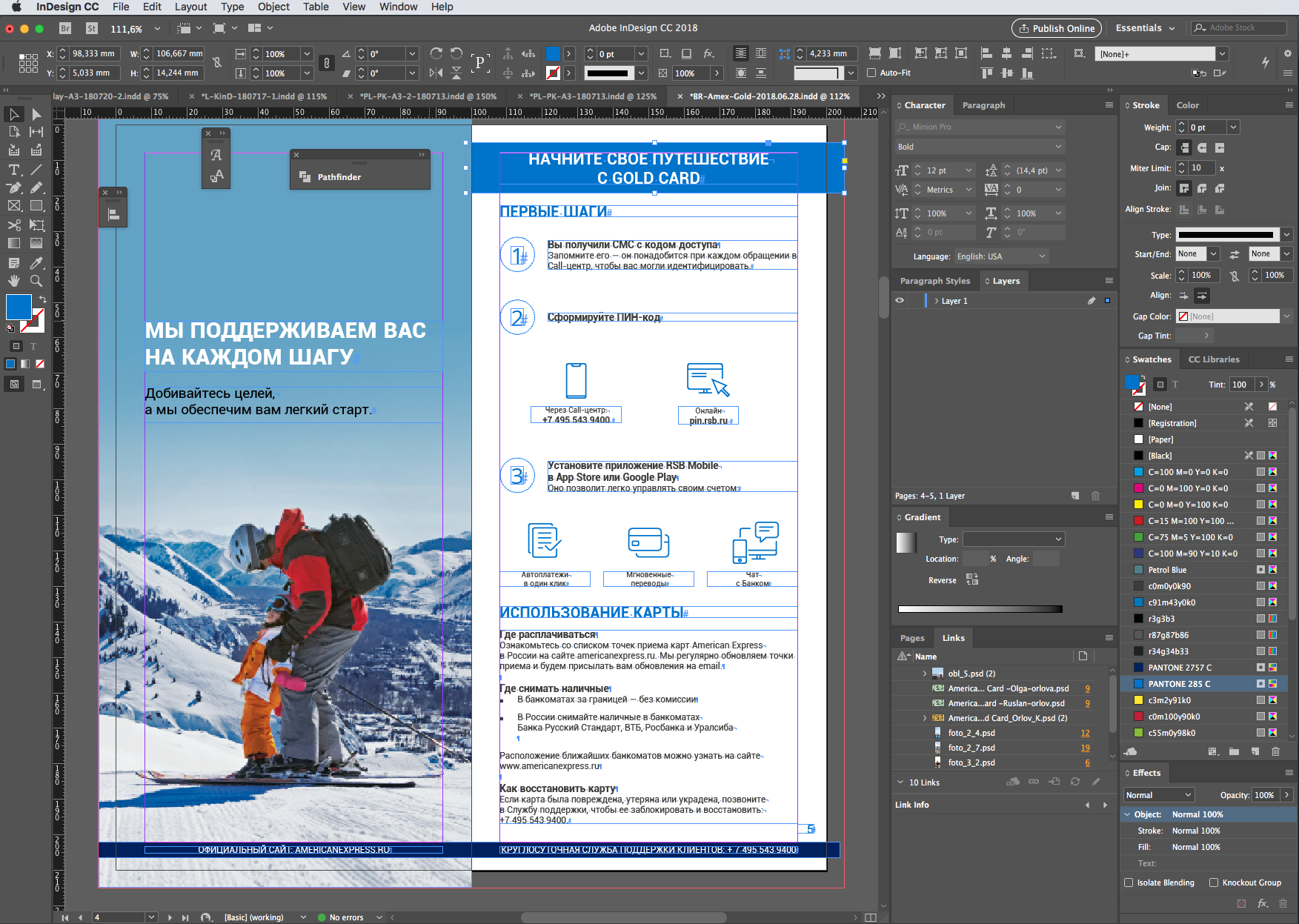Click the rotate 90° clockwise icon
Viewport: 1299px width, 924px height.
pyautogui.click(x=436, y=53)
